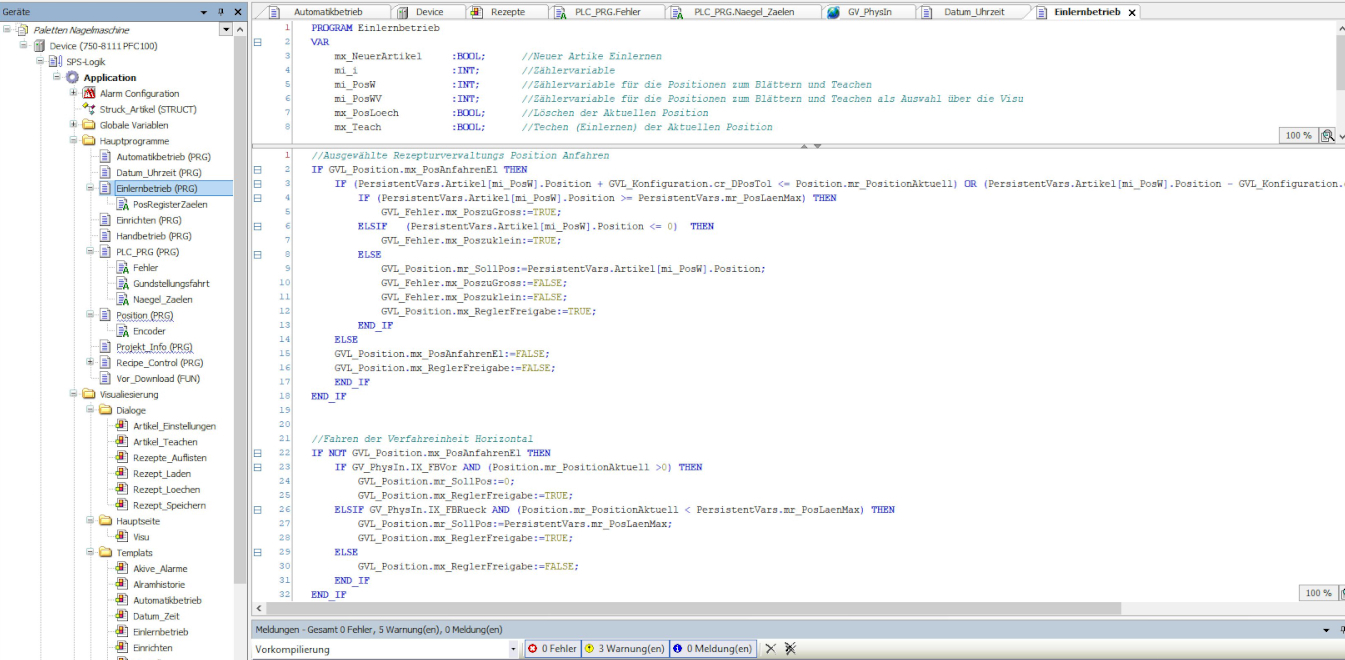Expand the Recipe_Control (PRG) node

90,362
